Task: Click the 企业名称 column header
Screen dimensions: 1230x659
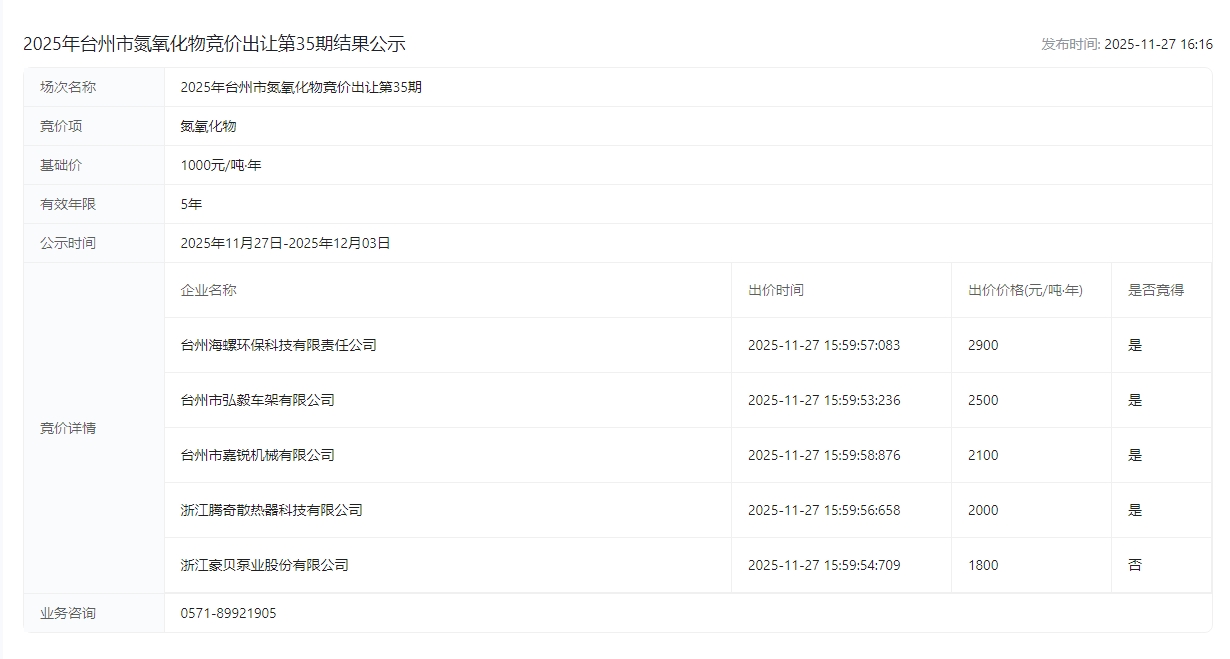Action: click(208, 290)
